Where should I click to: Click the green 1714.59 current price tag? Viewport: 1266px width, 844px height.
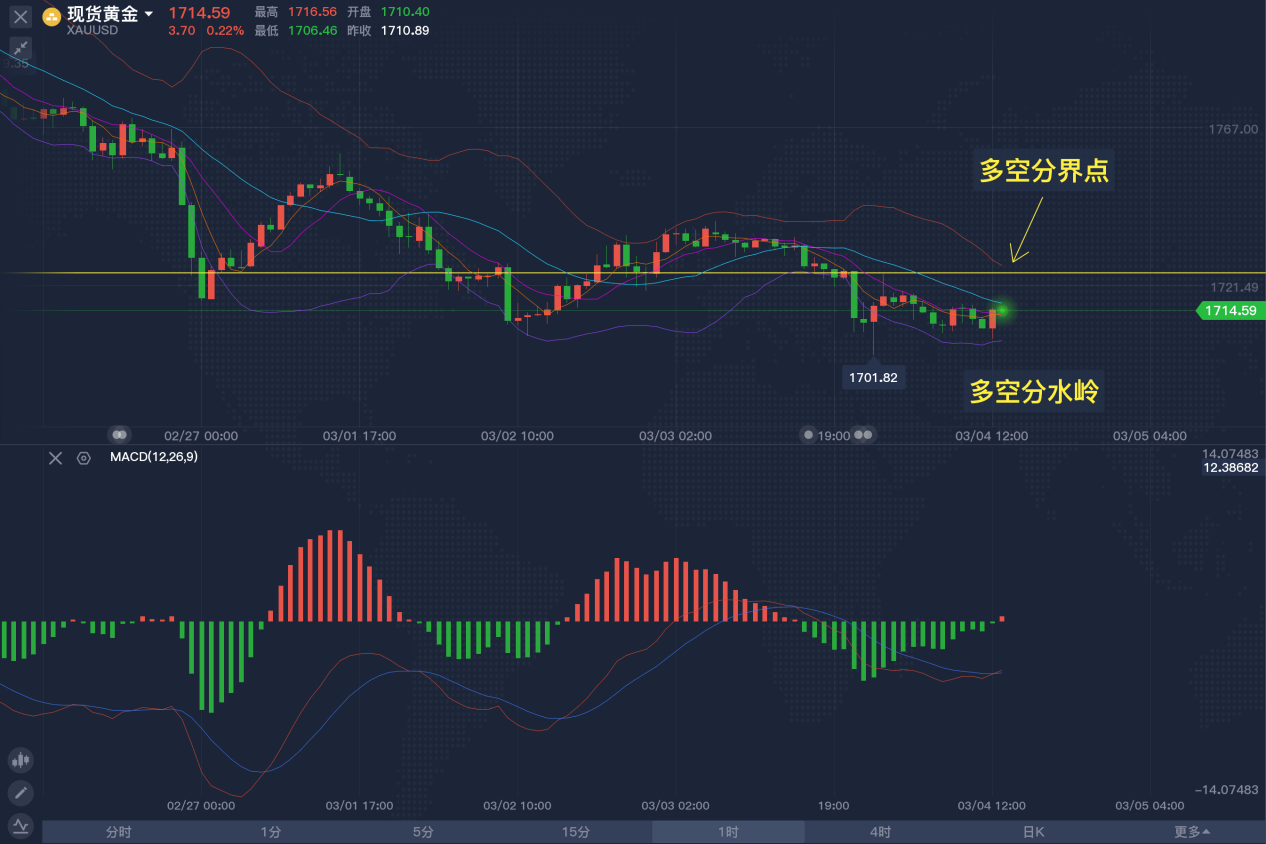(1230, 311)
